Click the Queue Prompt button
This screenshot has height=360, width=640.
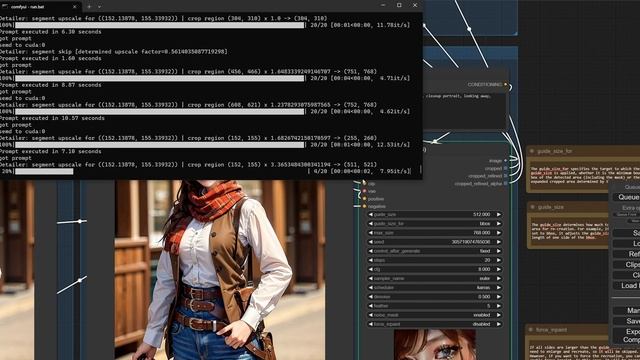(x=627, y=197)
